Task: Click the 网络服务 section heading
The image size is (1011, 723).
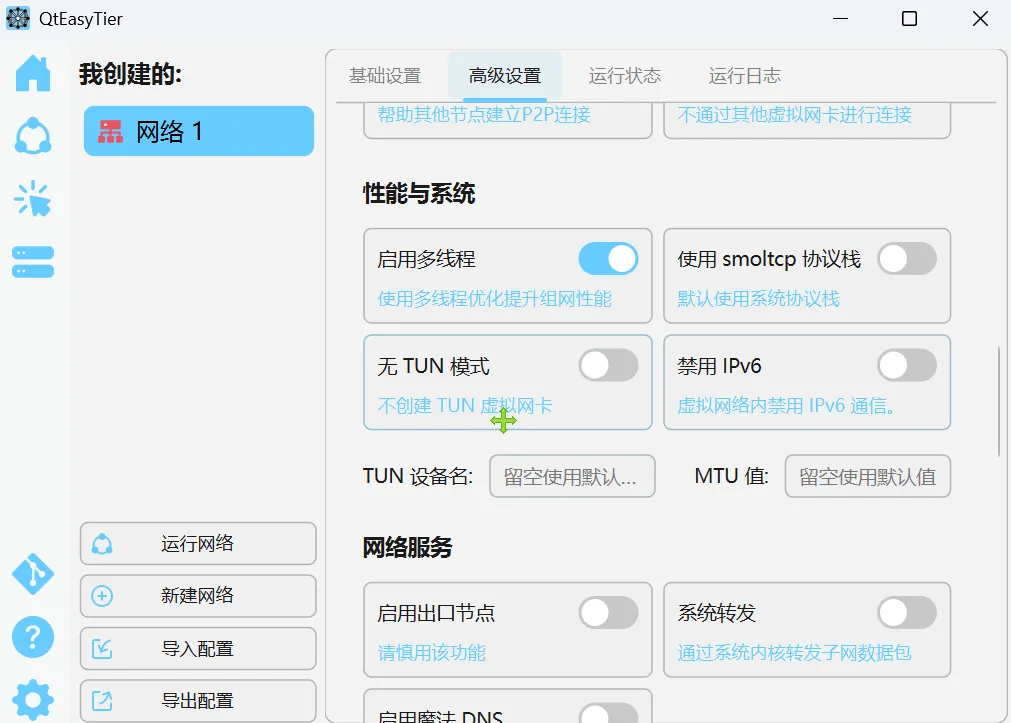Action: (407, 548)
